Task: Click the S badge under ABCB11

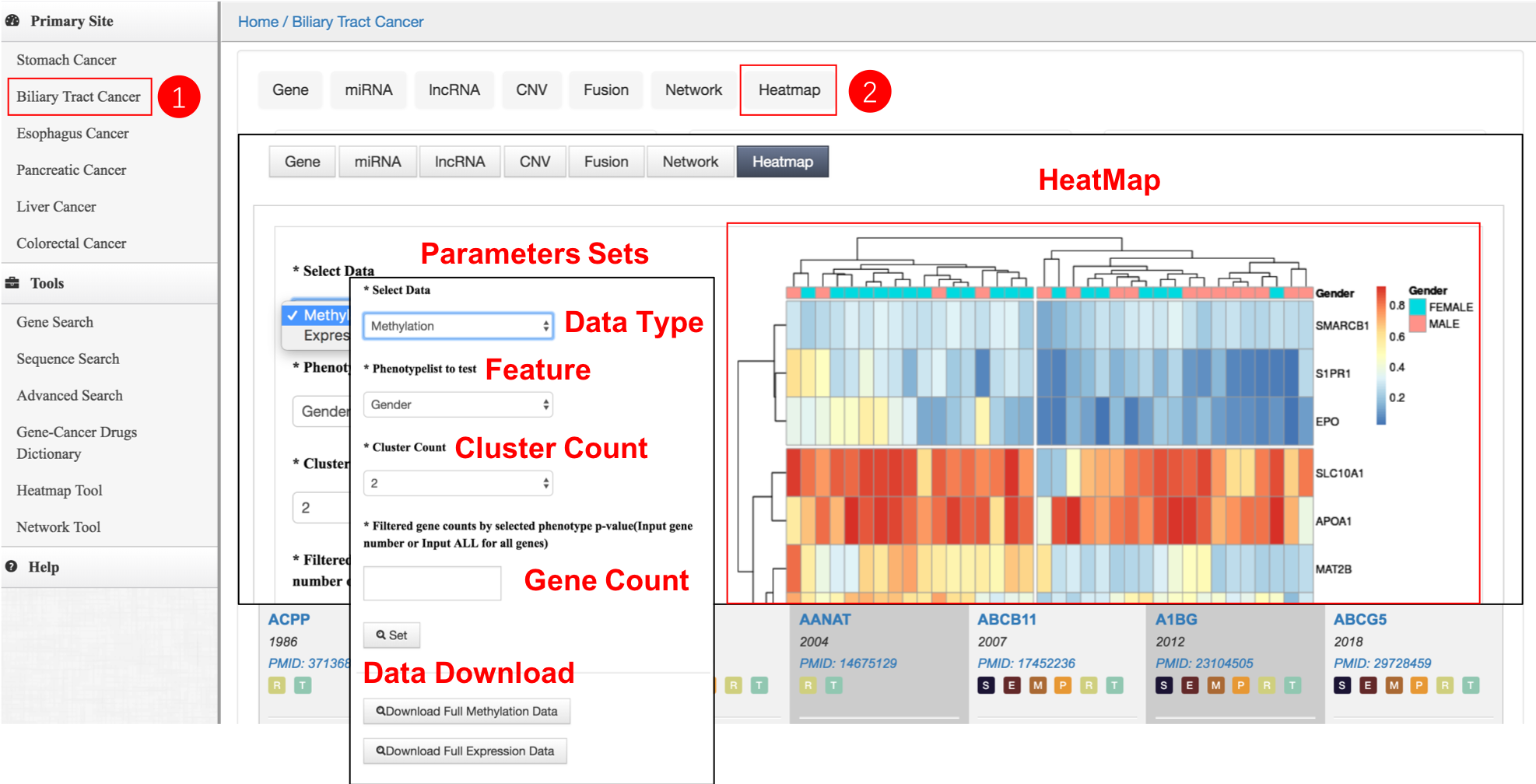Action: tap(986, 685)
